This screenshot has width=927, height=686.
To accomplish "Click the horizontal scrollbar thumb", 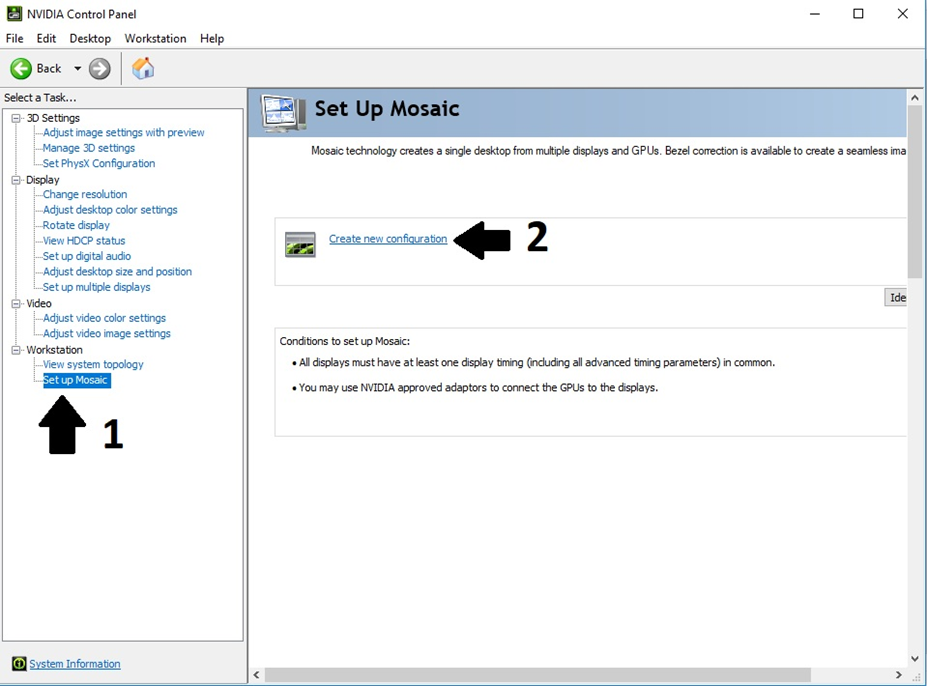I will (x=538, y=675).
